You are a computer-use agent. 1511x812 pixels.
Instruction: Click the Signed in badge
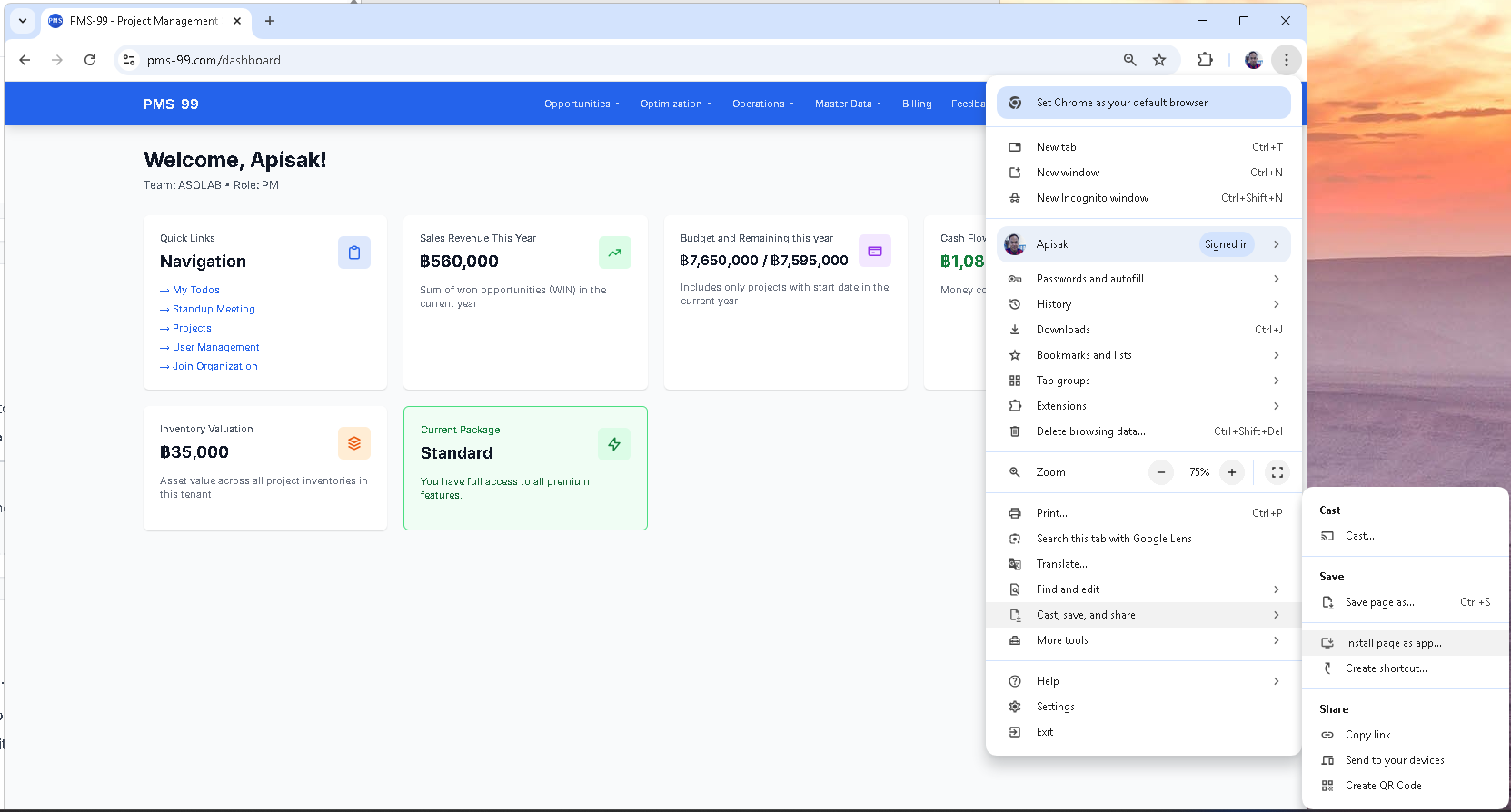point(1227,244)
